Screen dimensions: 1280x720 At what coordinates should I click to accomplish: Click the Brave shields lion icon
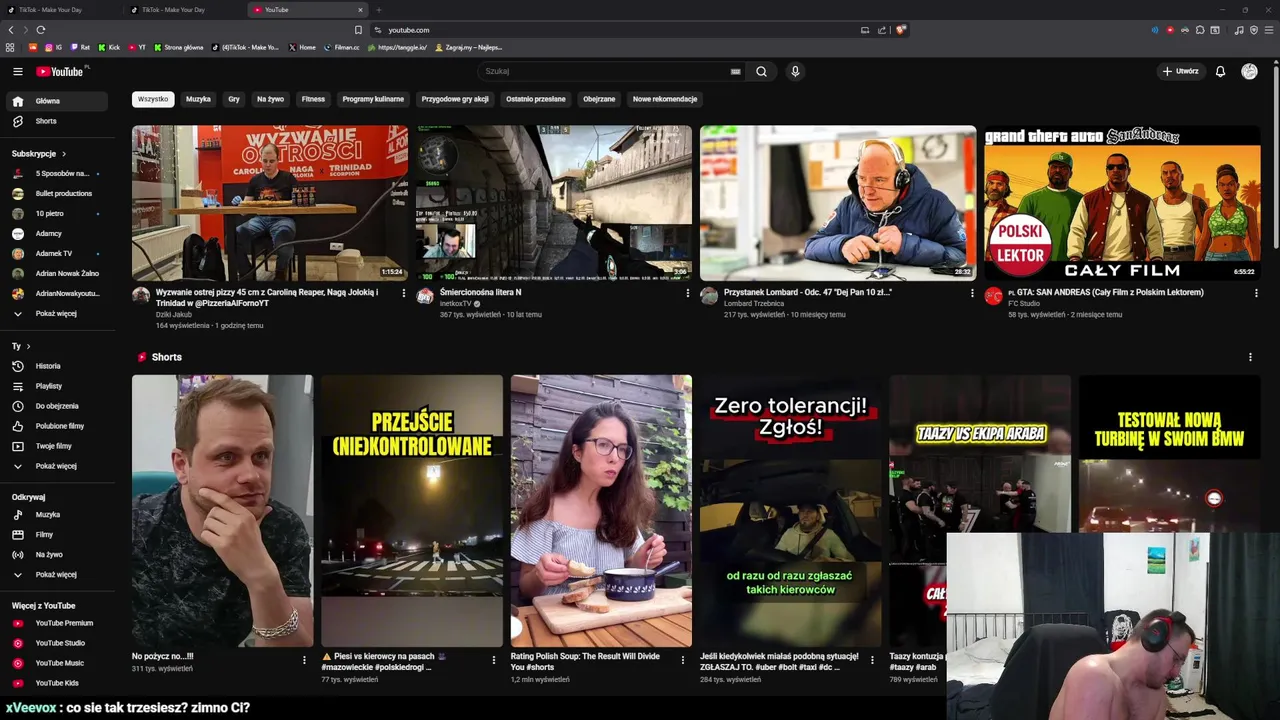(x=900, y=30)
